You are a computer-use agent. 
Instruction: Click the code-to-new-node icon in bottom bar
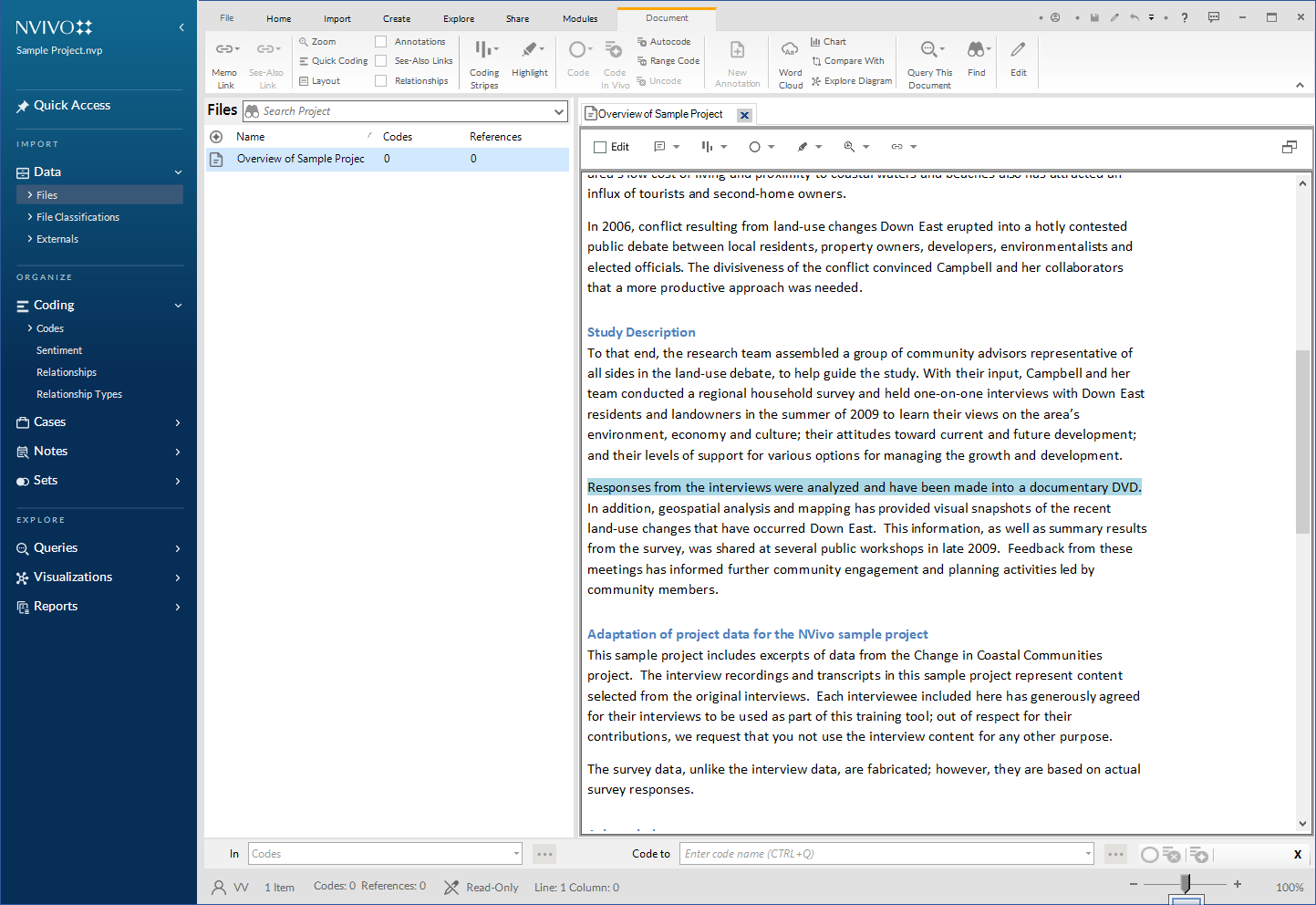point(1199,855)
